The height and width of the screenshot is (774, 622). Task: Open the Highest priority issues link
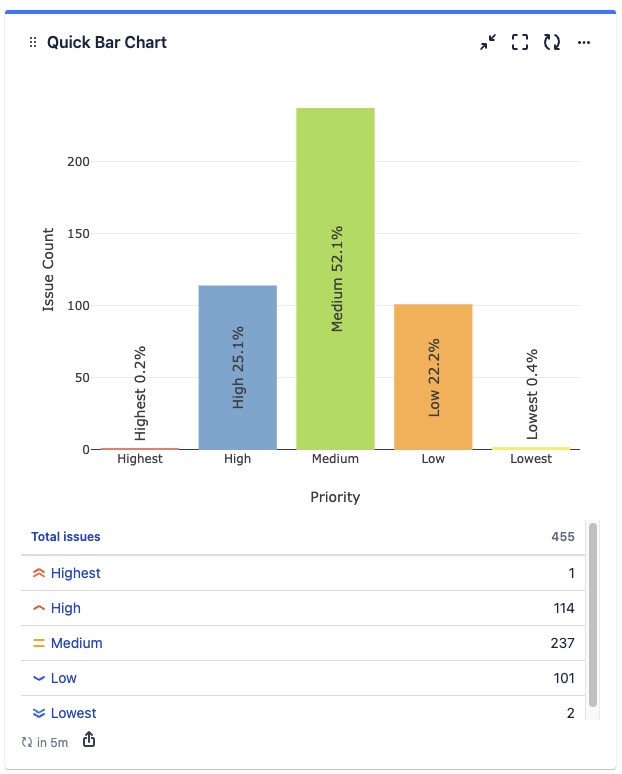pos(76,574)
